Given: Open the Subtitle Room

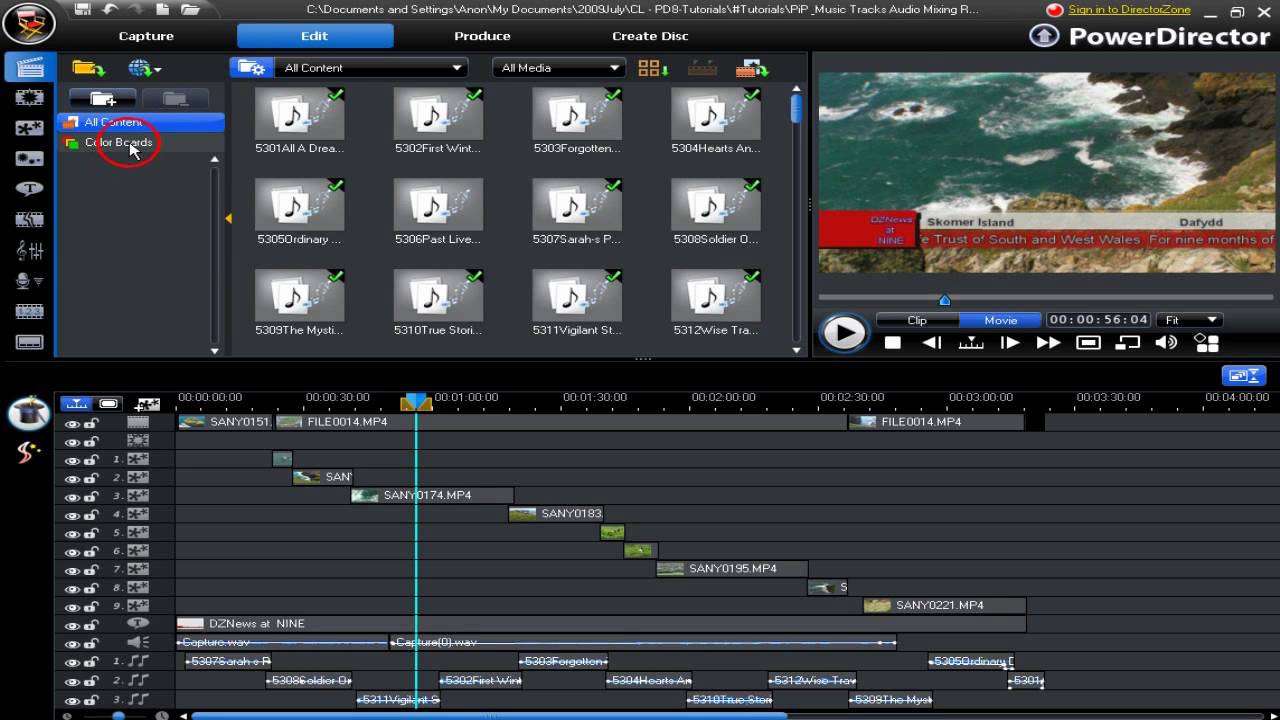Looking at the screenshot, I should coord(29,342).
